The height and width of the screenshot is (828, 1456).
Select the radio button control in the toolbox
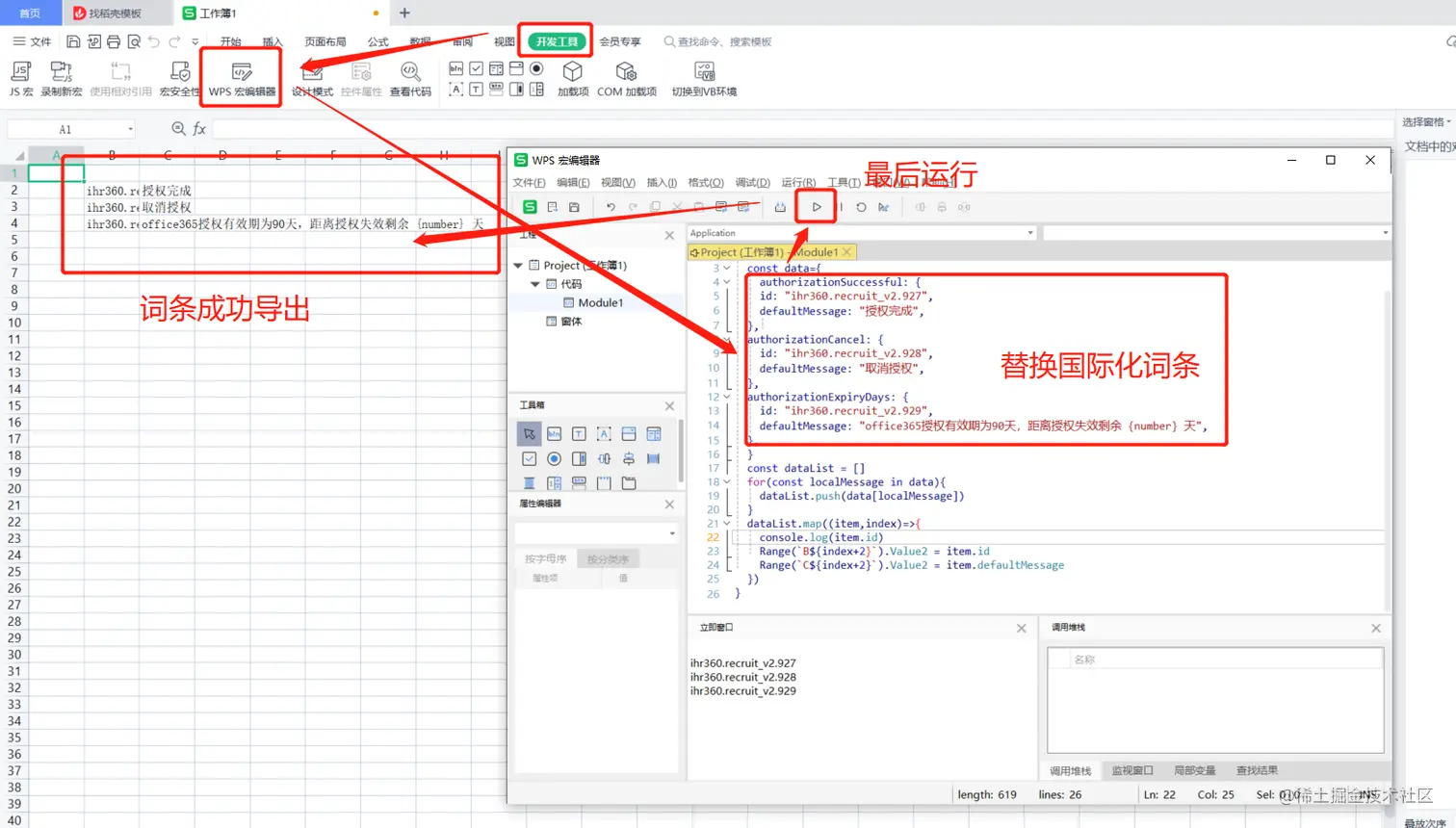tap(554, 459)
